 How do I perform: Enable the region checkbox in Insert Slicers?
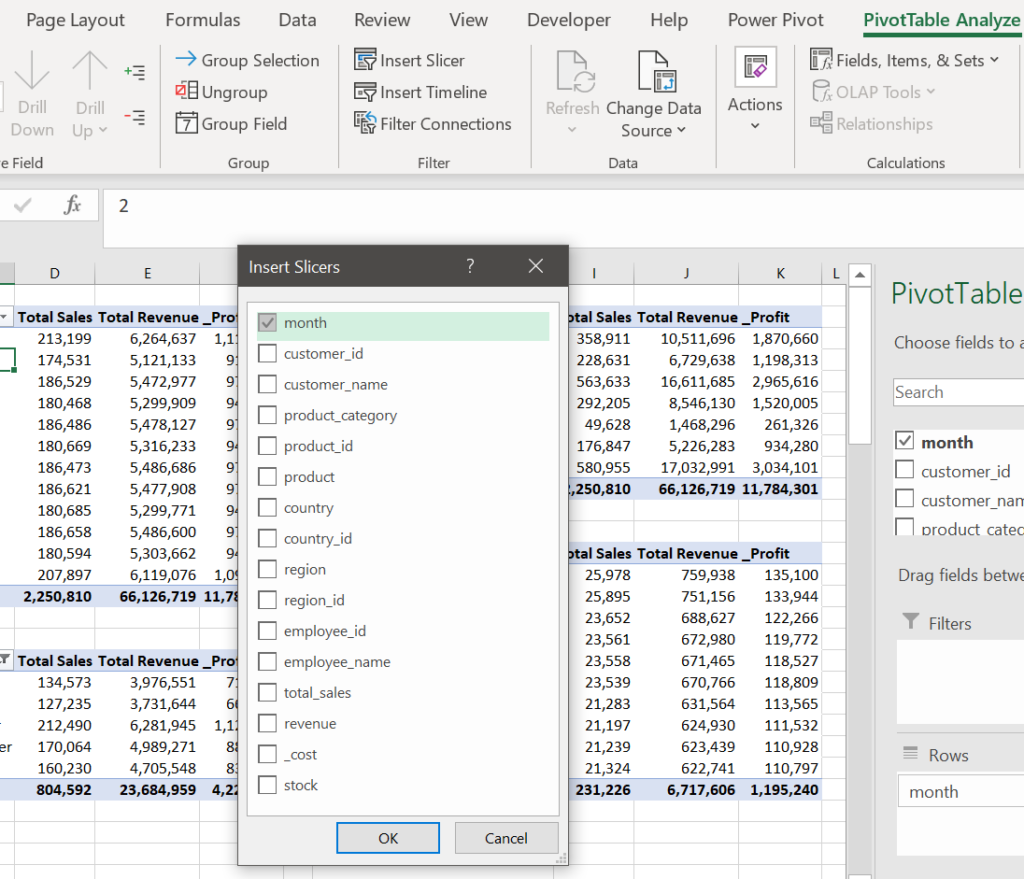[x=268, y=569]
